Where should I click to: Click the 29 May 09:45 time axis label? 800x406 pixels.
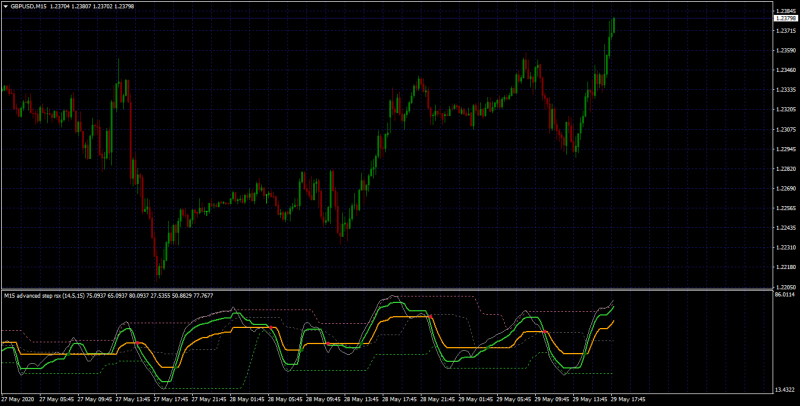[x=553, y=399]
